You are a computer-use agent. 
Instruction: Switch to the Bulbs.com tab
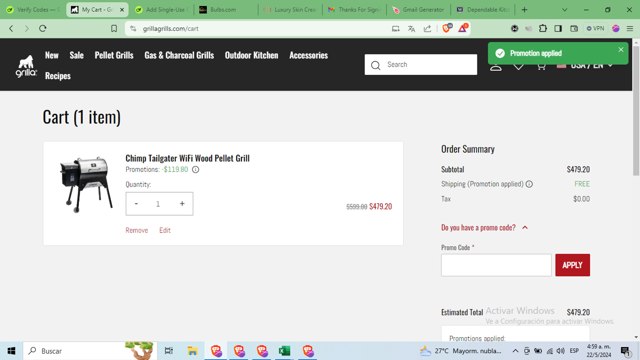pyautogui.click(x=225, y=9)
